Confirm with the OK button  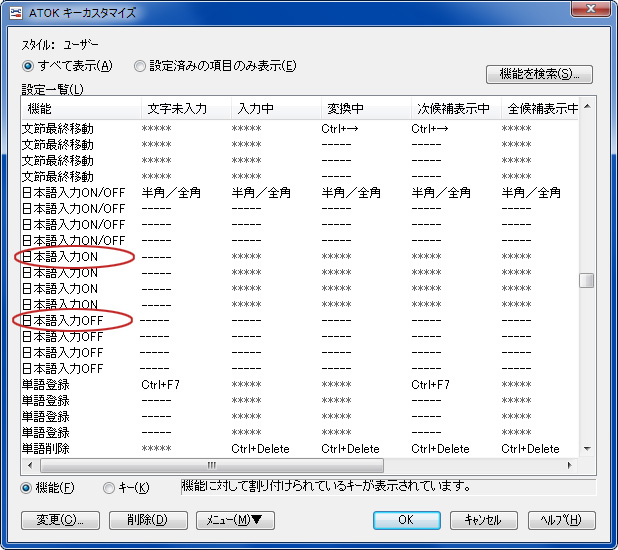pos(406,520)
